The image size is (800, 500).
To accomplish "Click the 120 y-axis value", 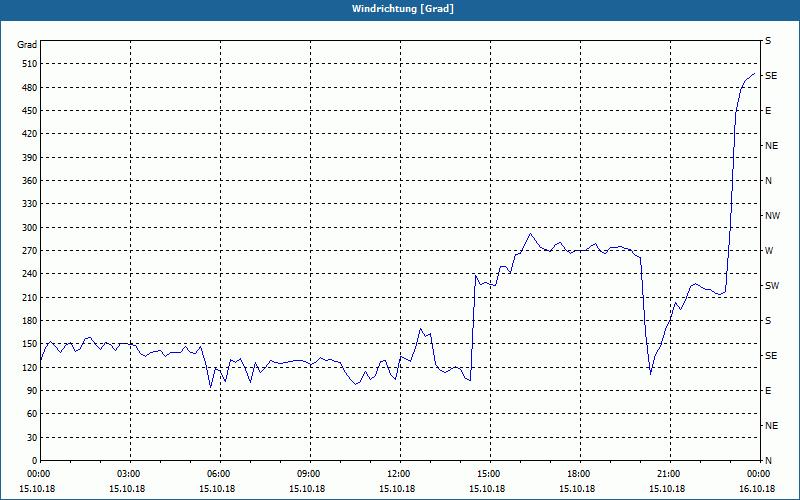I will click(x=30, y=367).
